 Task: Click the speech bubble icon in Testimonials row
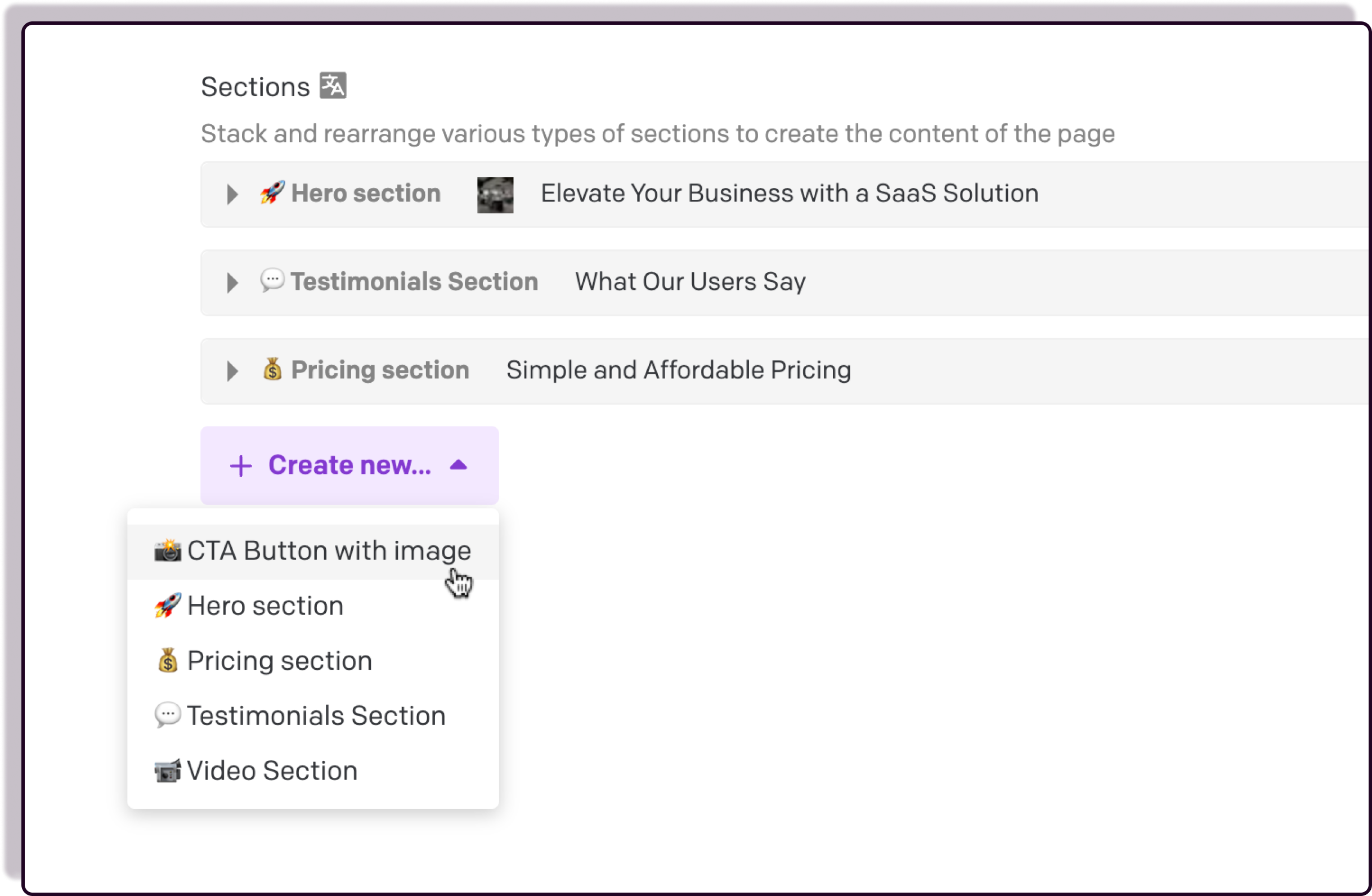272,281
